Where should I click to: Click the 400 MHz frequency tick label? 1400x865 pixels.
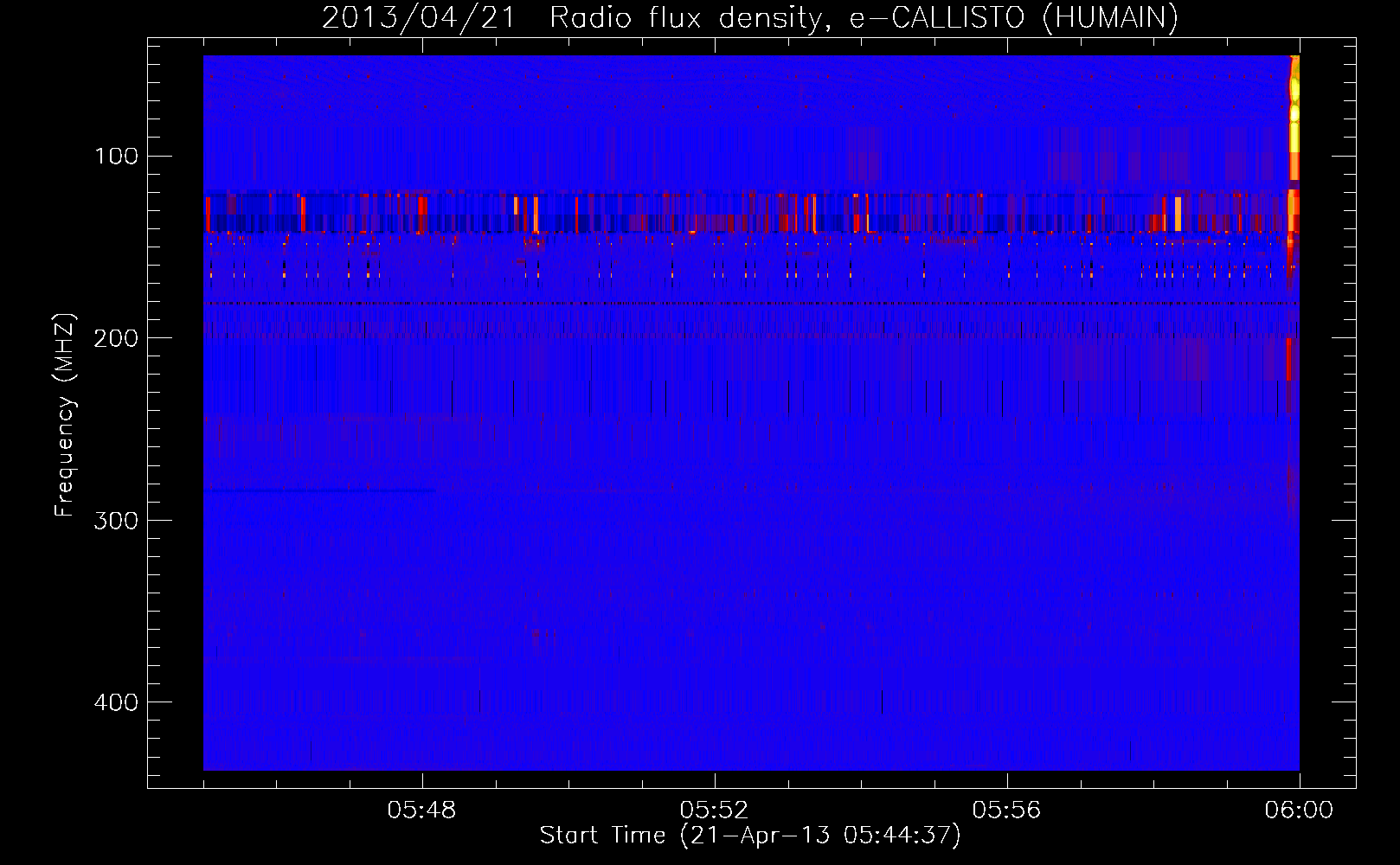[x=116, y=702]
